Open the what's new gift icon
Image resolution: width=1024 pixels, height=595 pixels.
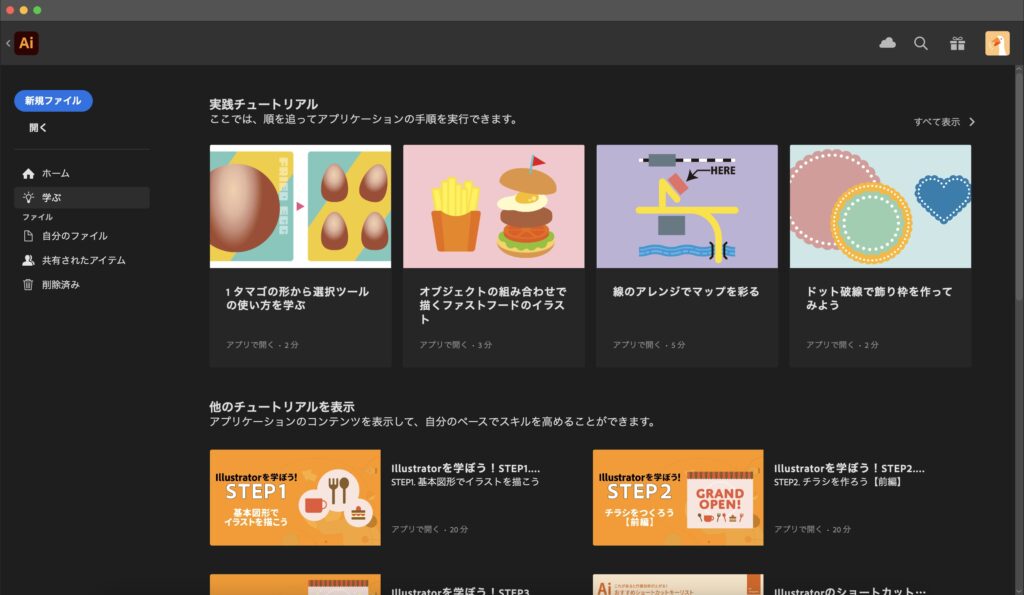pos(956,43)
